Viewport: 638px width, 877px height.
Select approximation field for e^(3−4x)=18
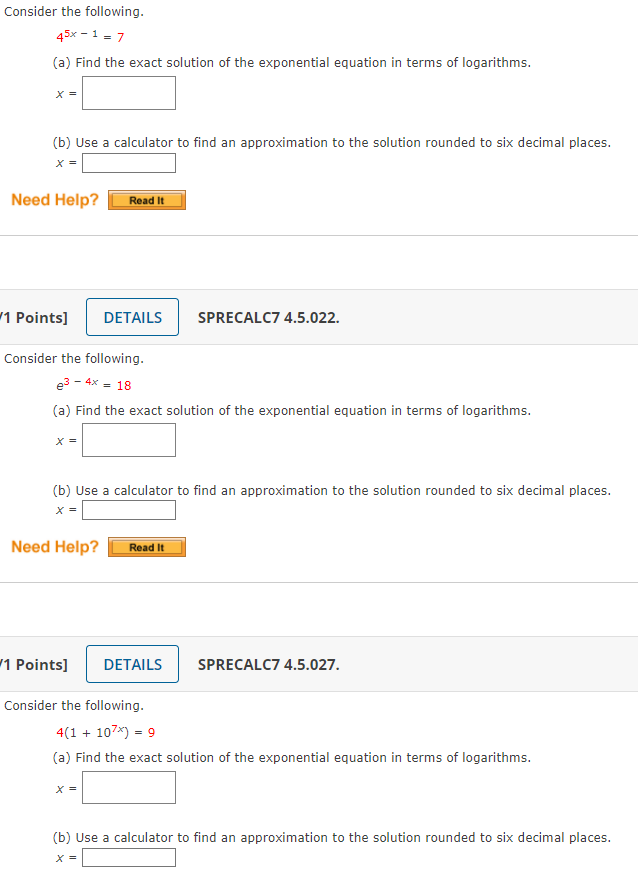coord(129,510)
